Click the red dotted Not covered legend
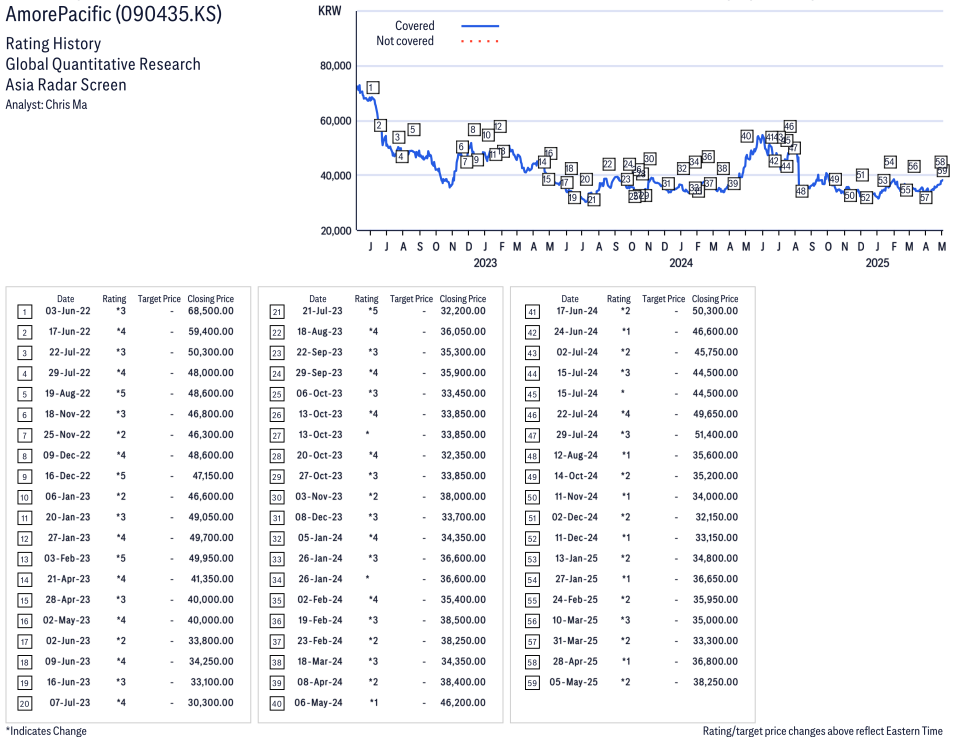 click(480, 41)
